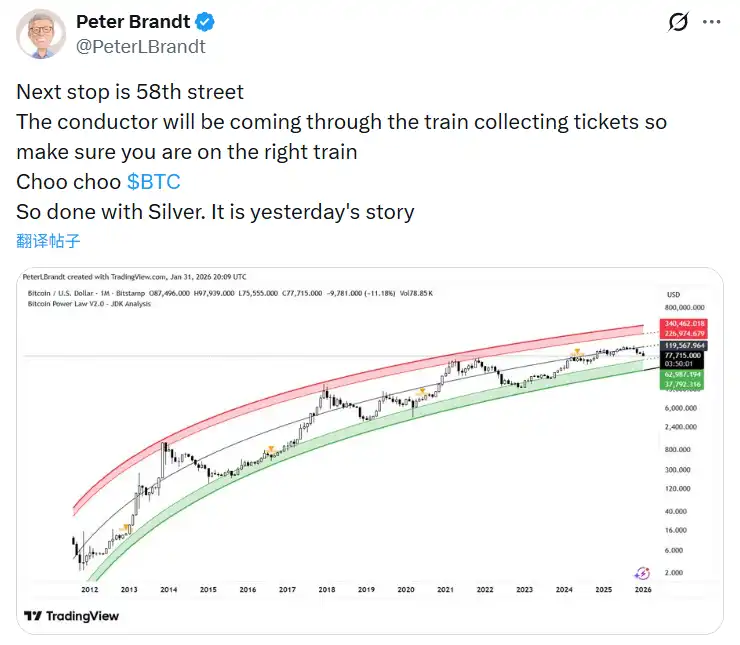
Task: Click the green 62,987.194 price label
Action: (x=685, y=372)
